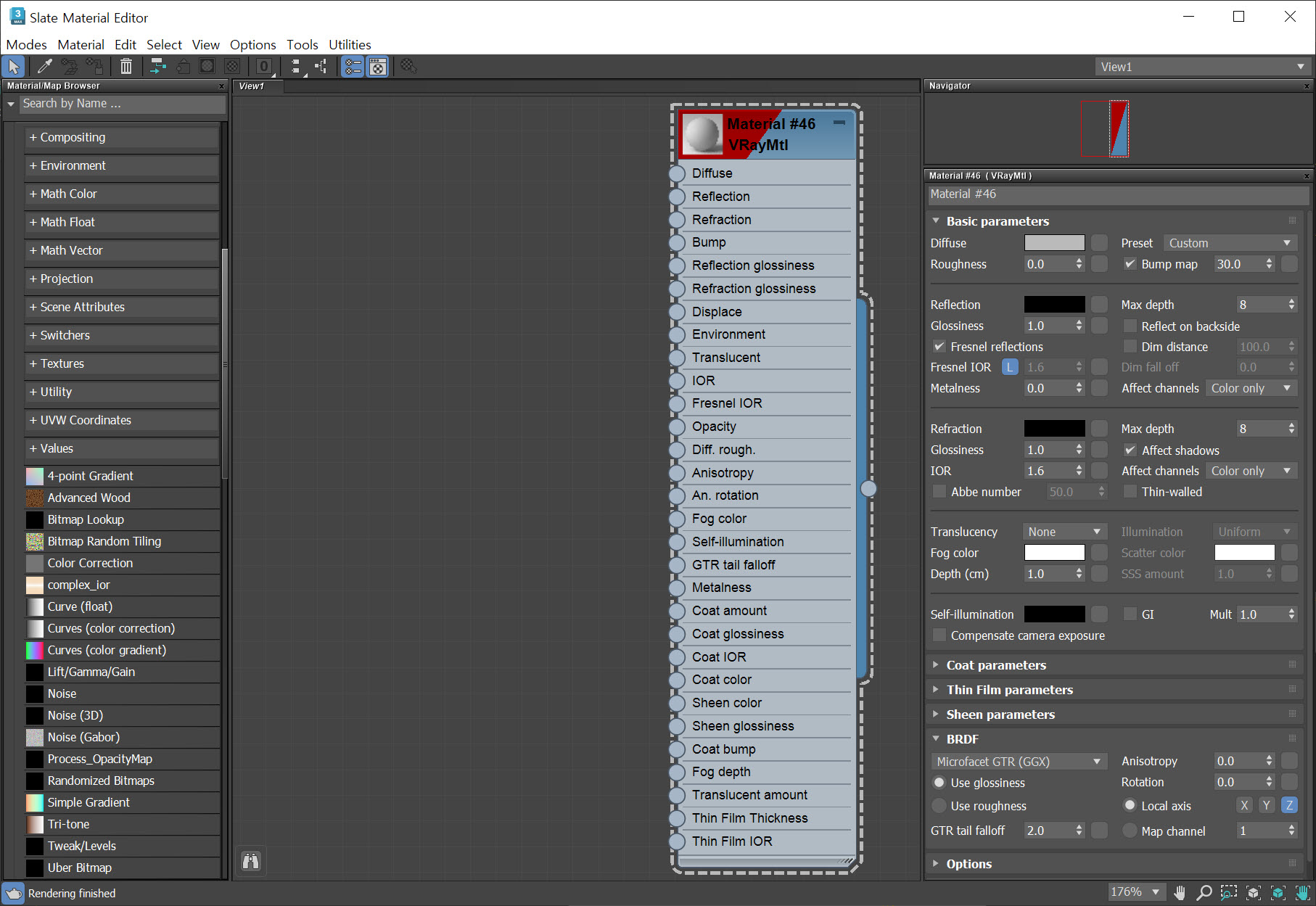Expand the Options rollout
Viewport: 1316px width, 906px height.
[969, 864]
